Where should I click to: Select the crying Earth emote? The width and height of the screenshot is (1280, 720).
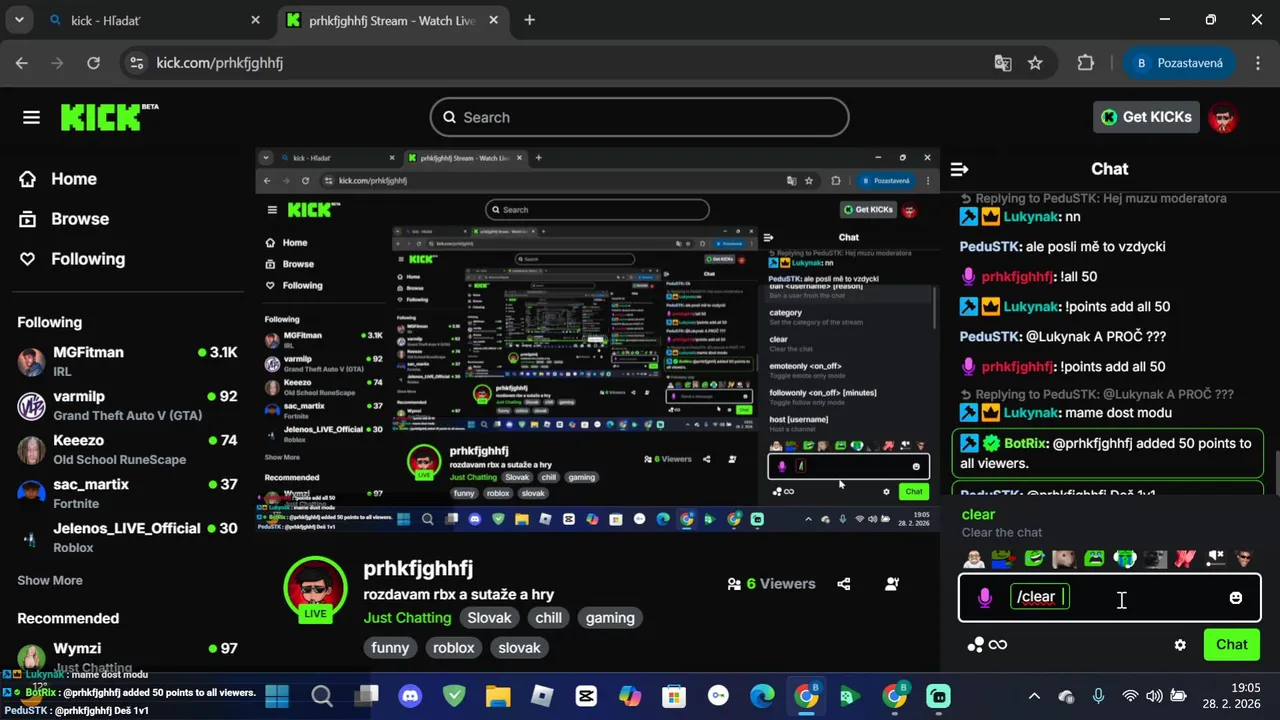pos(1125,558)
